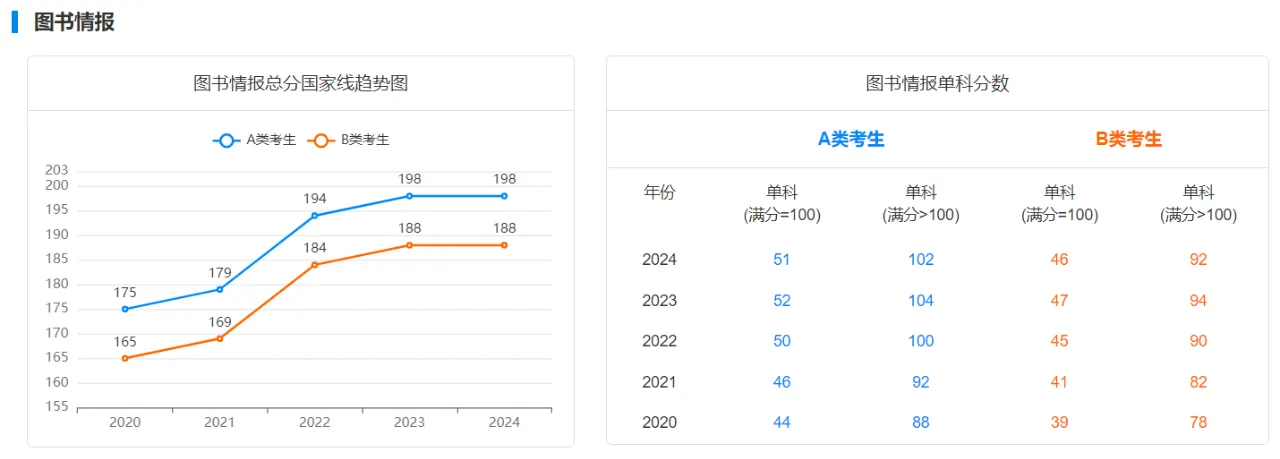Click the 年份 column header

click(x=659, y=193)
